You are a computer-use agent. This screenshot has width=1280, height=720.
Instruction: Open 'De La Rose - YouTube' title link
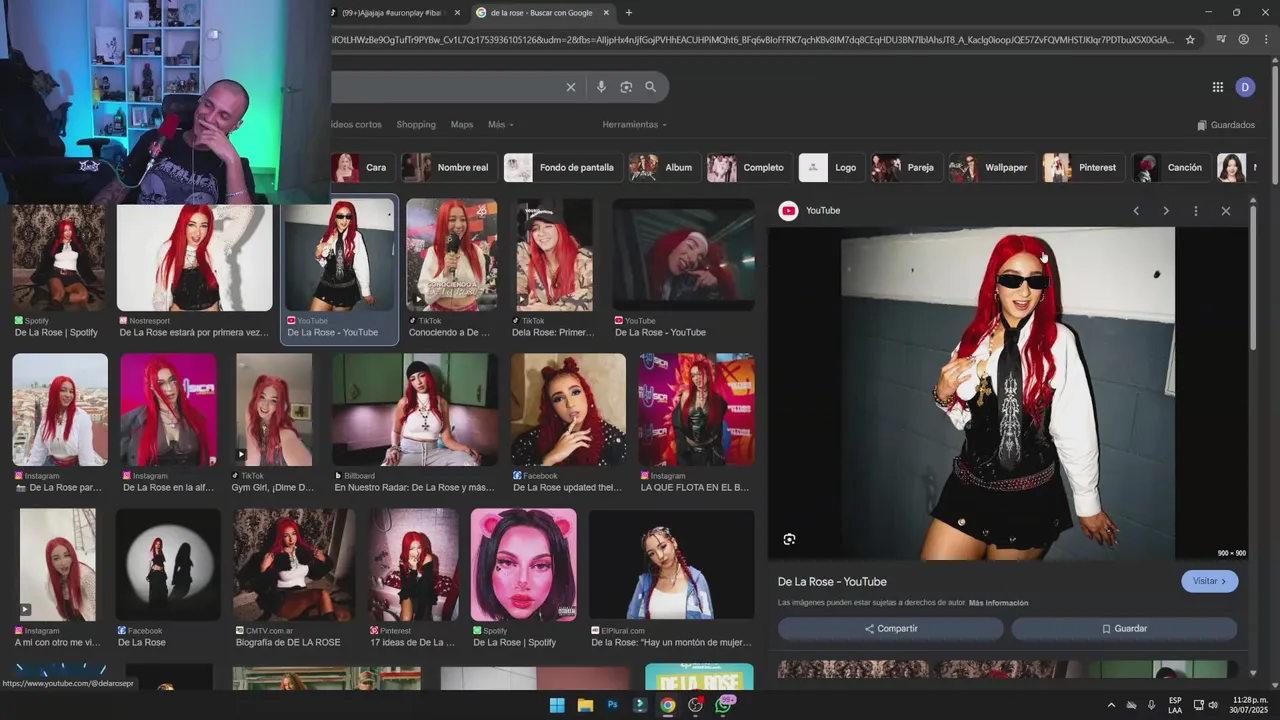(832, 582)
